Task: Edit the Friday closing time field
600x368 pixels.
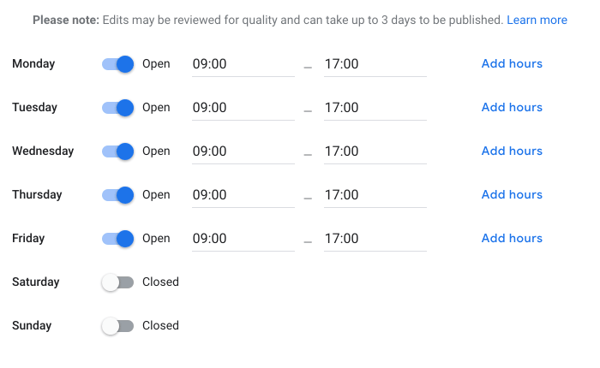Action: coord(375,239)
